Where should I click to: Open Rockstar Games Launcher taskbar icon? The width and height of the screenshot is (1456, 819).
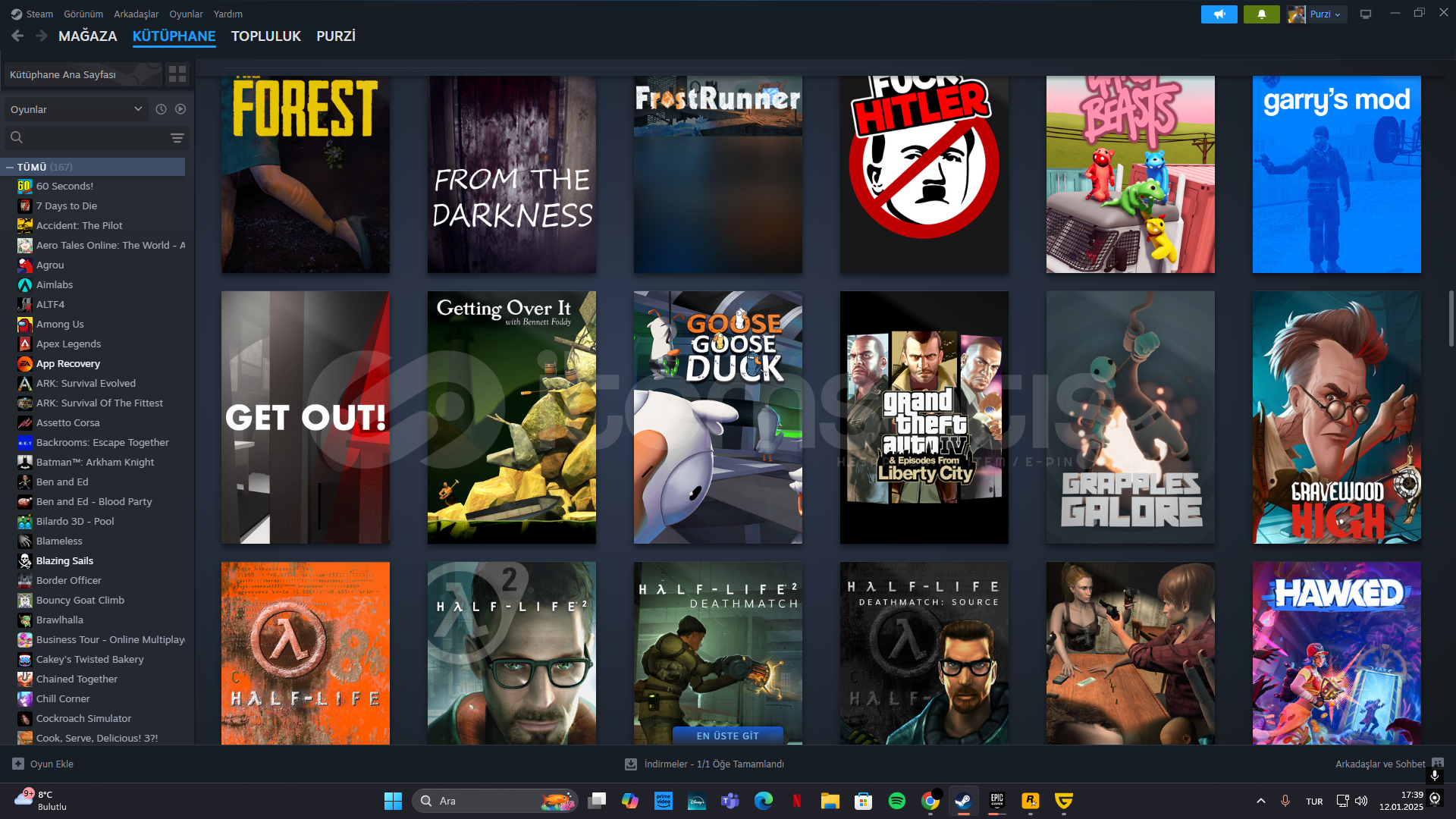tap(1031, 801)
